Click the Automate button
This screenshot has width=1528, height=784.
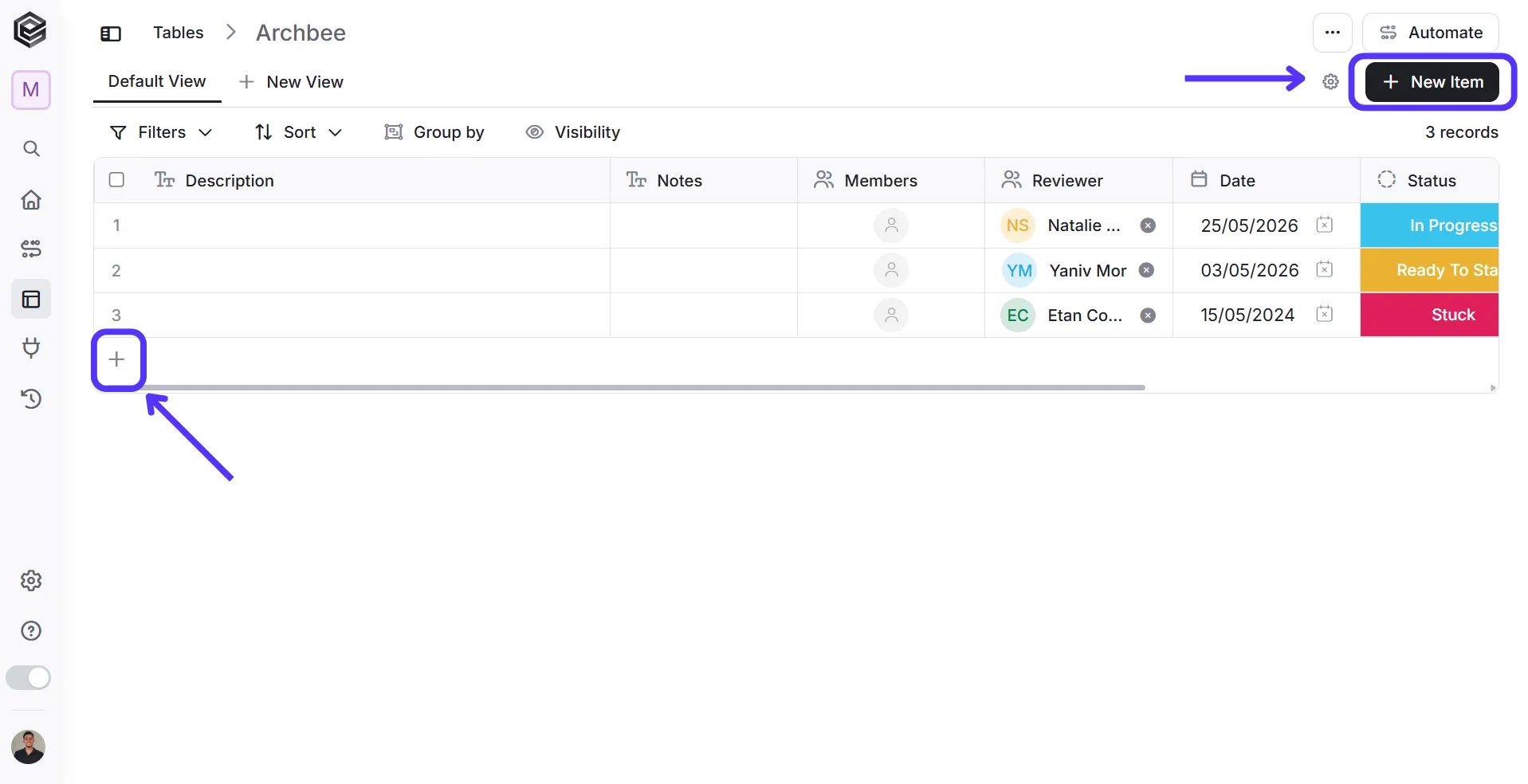[x=1431, y=33]
